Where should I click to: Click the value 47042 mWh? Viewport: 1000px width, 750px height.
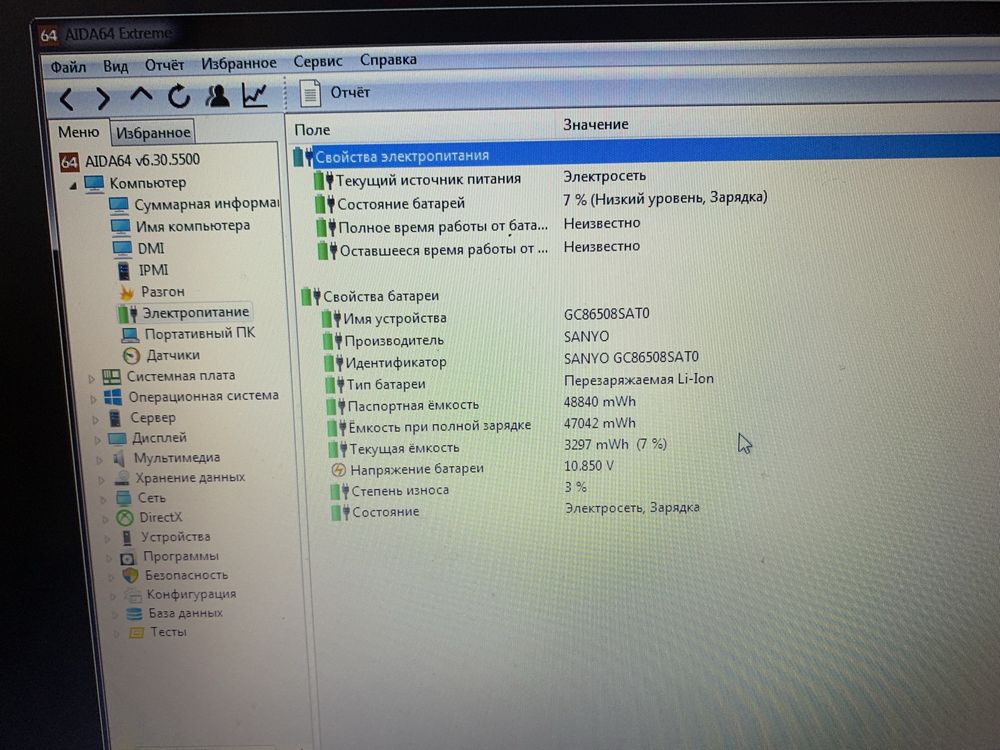click(x=599, y=423)
